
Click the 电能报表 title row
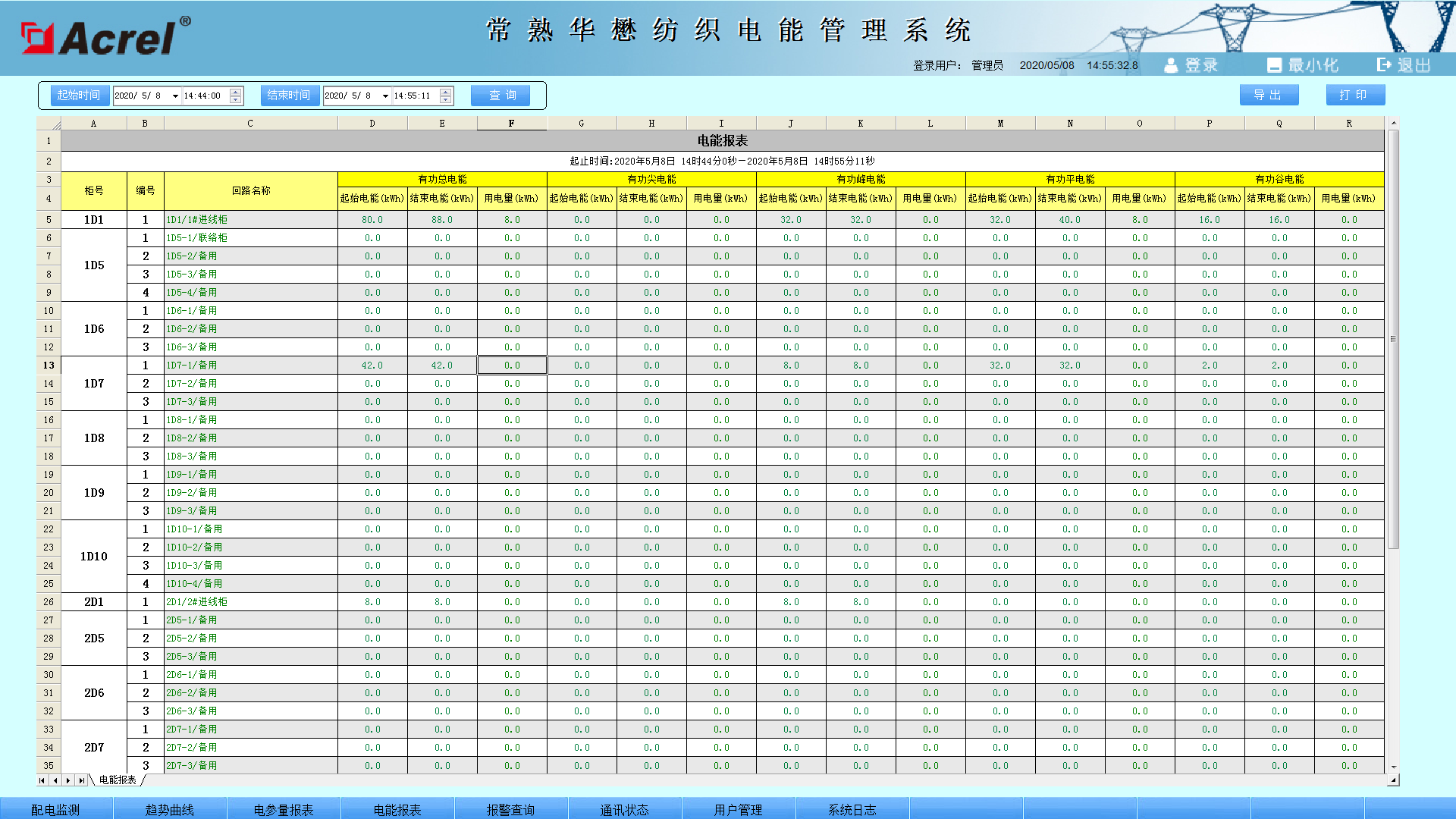click(723, 141)
